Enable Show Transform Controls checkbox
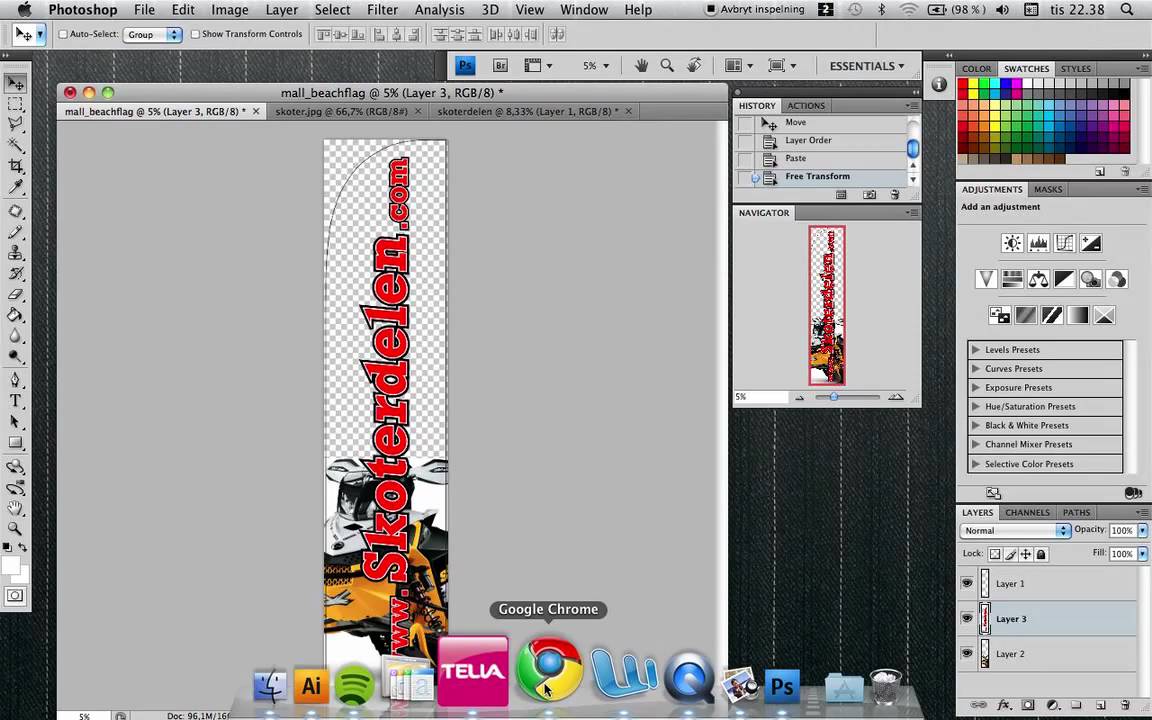Image resolution: width=1152 pixels, height=720 pixels. (195, 35)
